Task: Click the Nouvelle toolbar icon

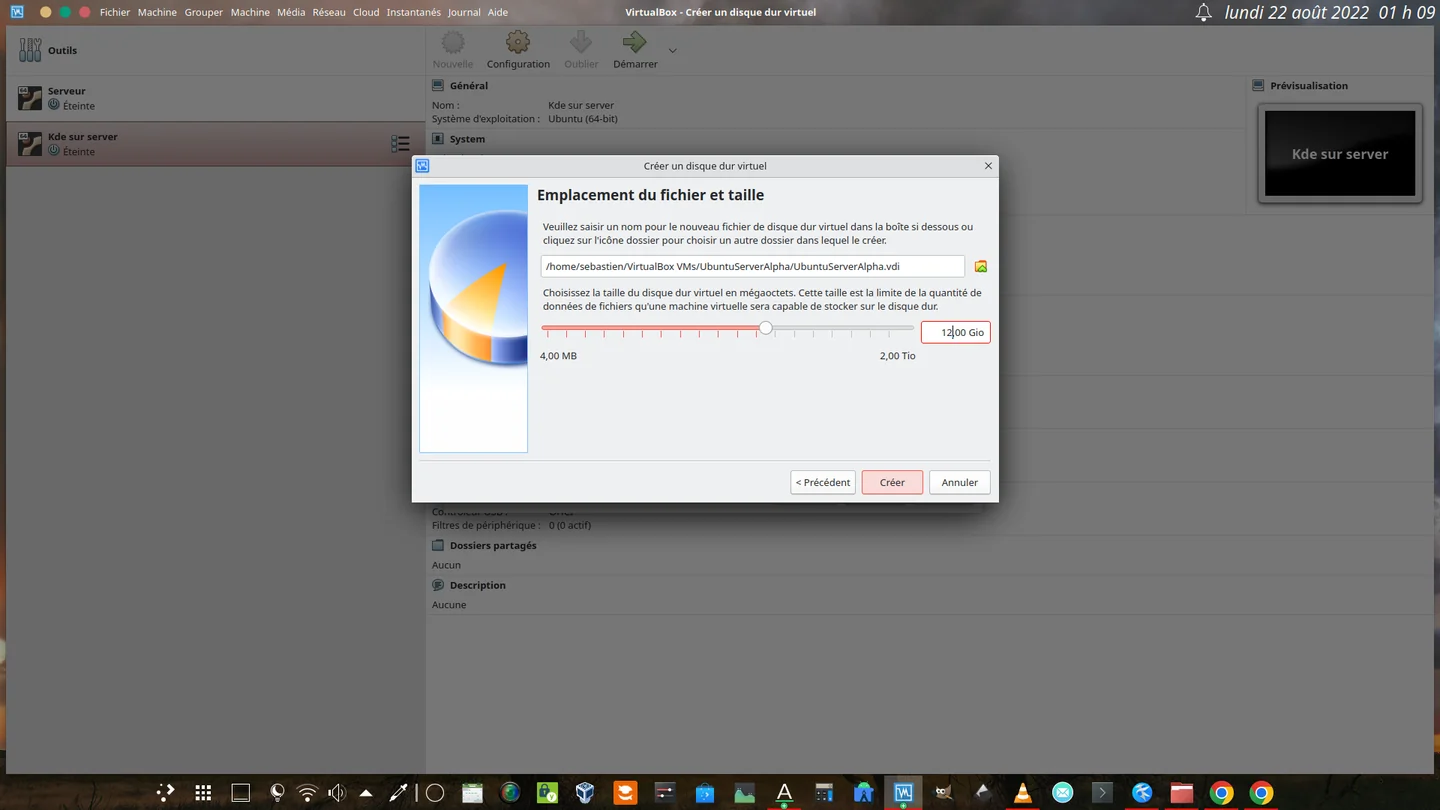Action: (453, 50)
